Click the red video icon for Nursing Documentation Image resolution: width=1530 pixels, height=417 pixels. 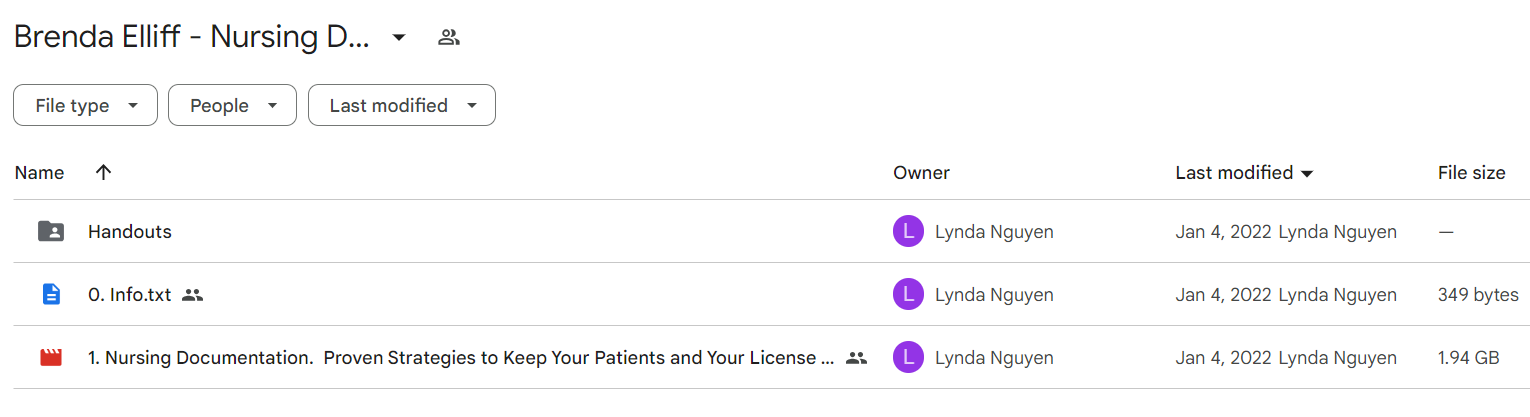pyautogui.click(x=51, y=357)
